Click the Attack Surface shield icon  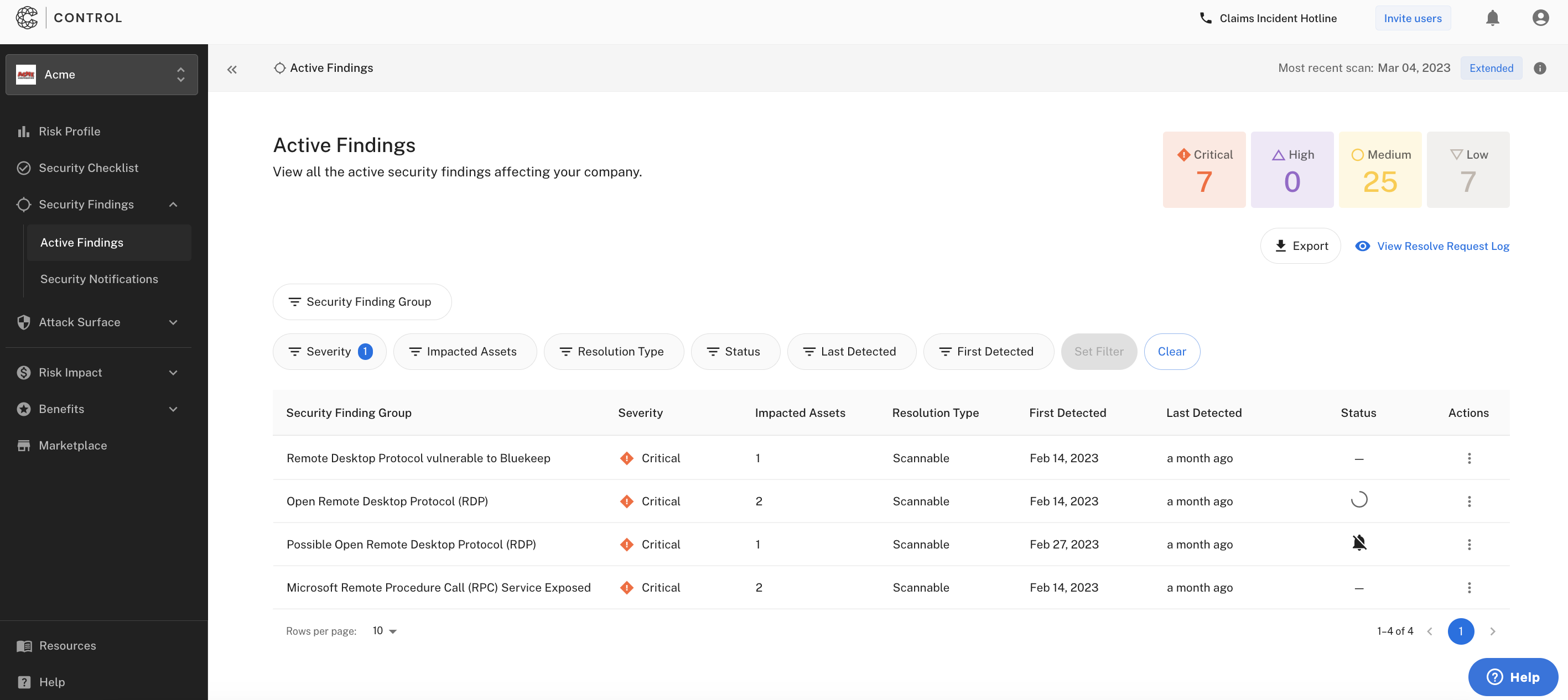24,322
